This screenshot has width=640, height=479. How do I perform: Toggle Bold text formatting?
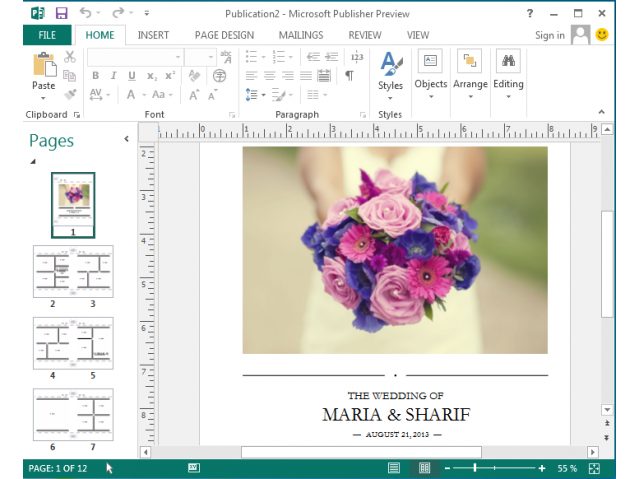[x=96, y=76]
